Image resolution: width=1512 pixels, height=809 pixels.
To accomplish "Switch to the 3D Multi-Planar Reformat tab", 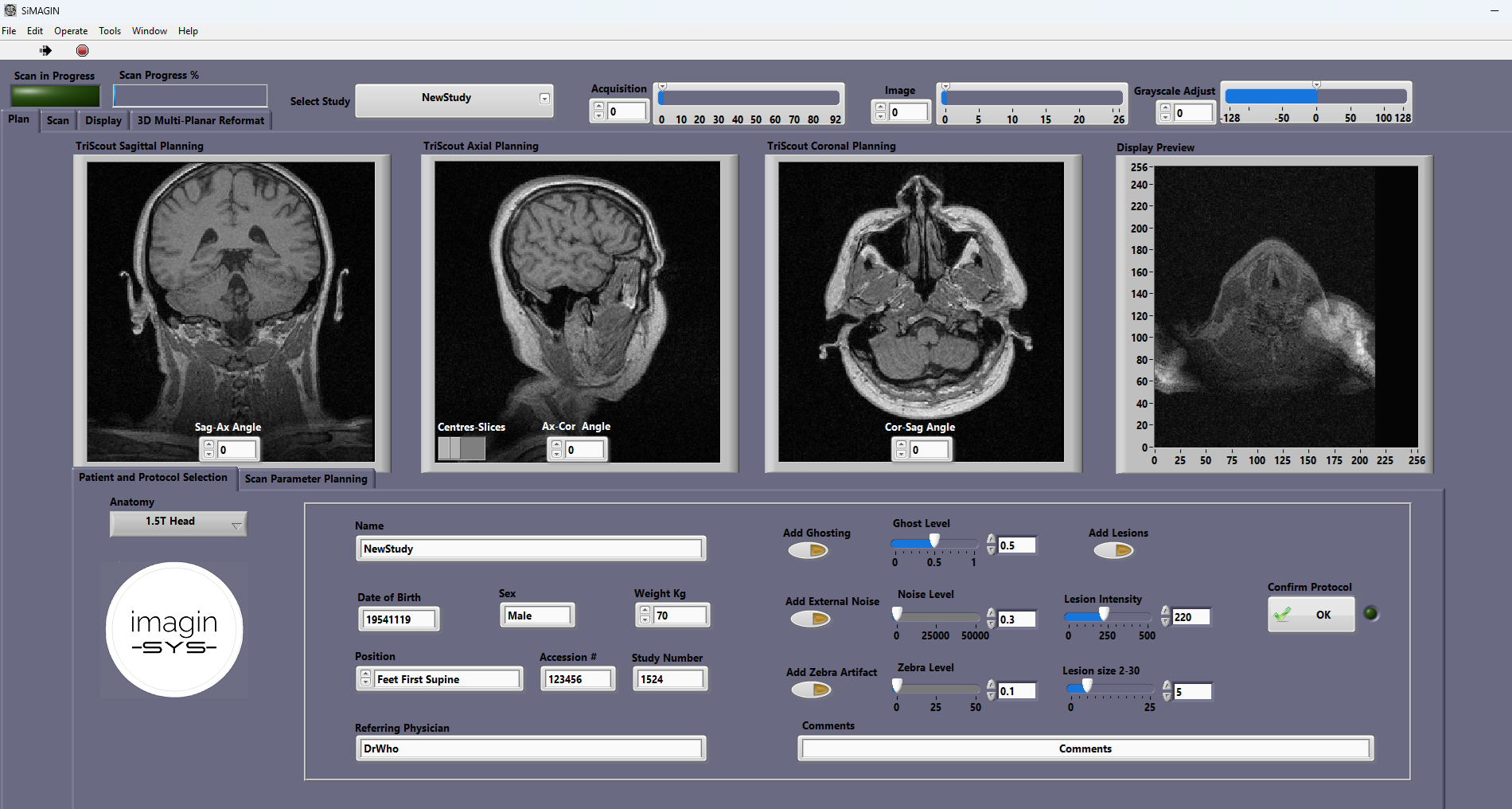I will tap(201, 120).
